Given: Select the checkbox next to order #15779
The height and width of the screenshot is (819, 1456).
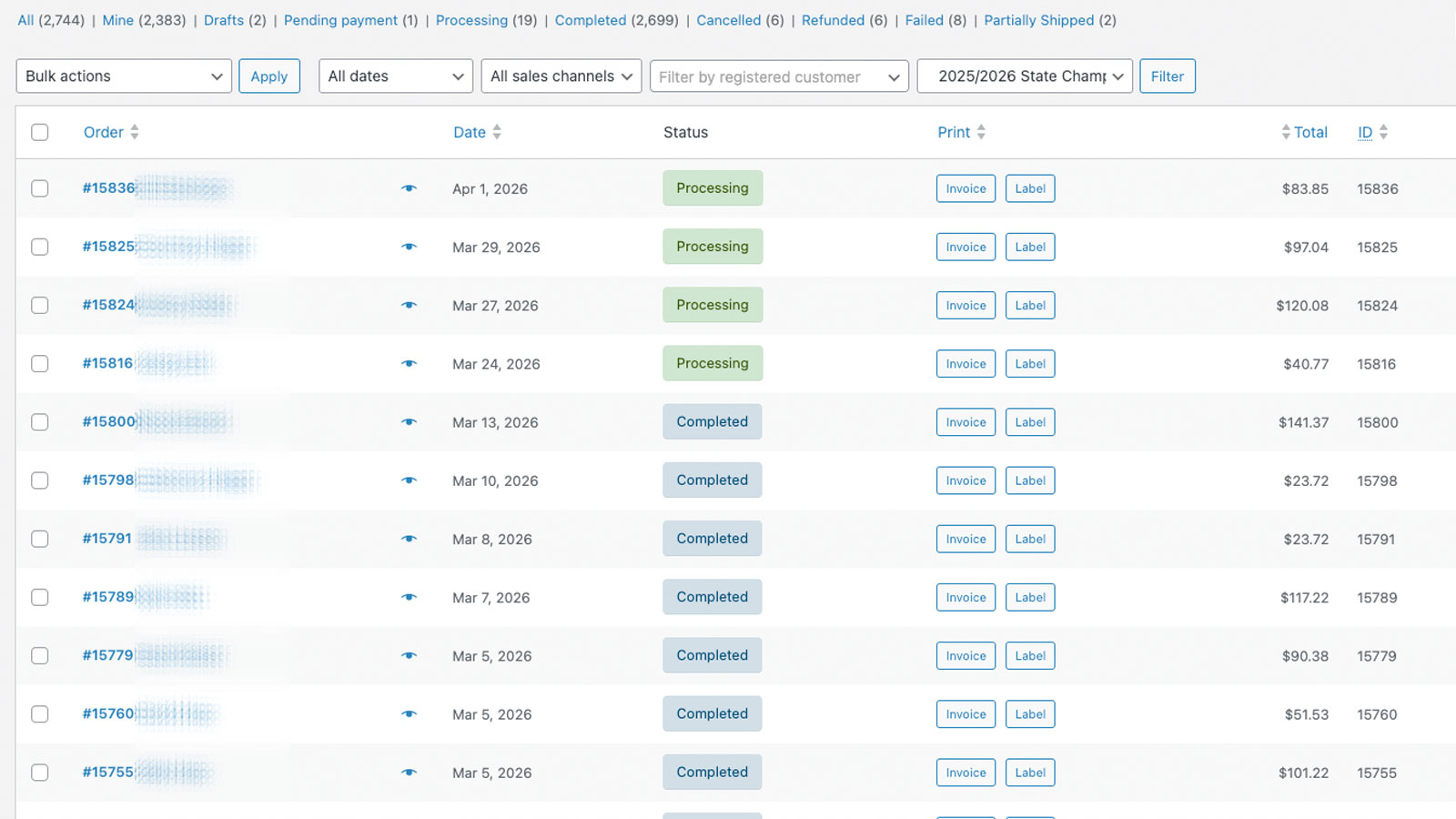Looking at the screenshot, I should click(39, 655).
